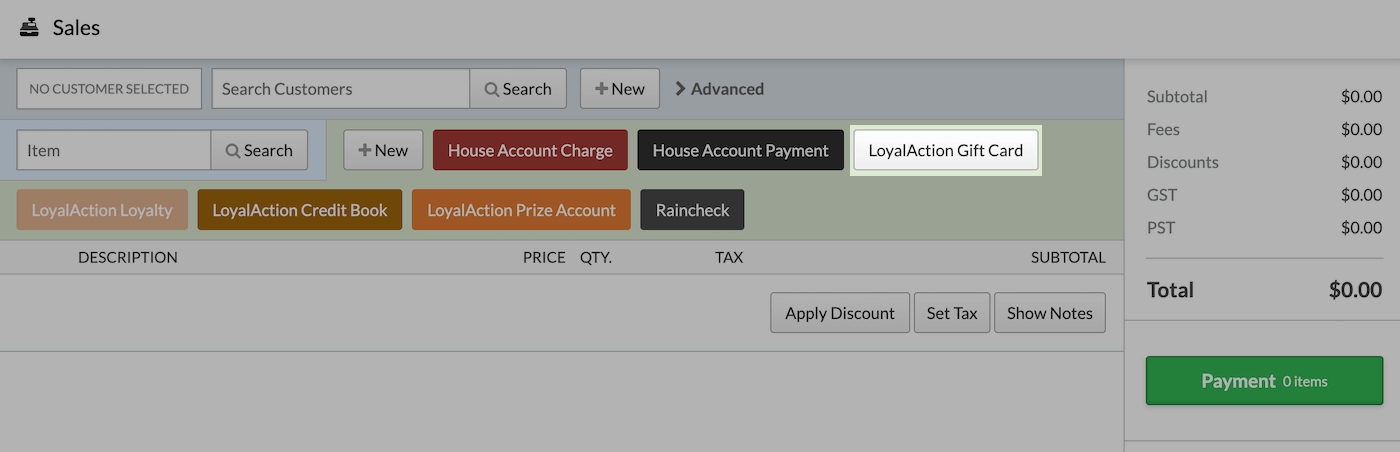
Task: Click the QTY. column header
Action: 596,257
